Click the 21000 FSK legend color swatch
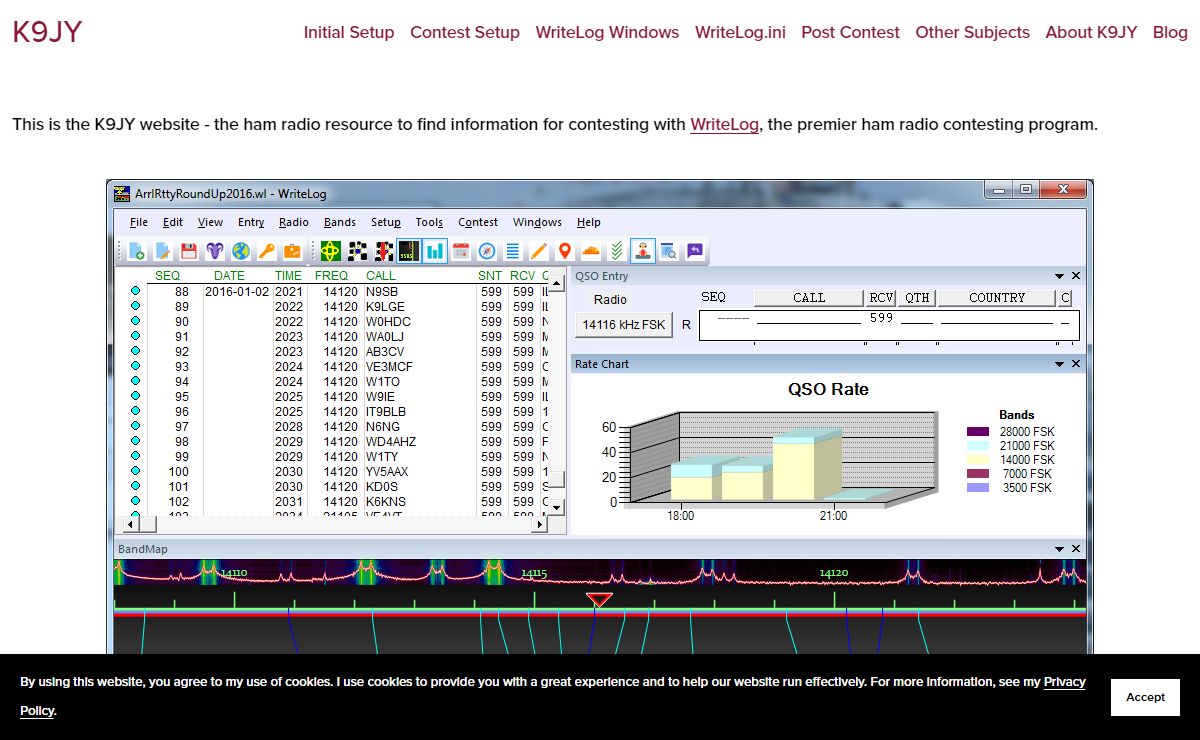The width and height of the screenshot is (1200, 740). 978,446
